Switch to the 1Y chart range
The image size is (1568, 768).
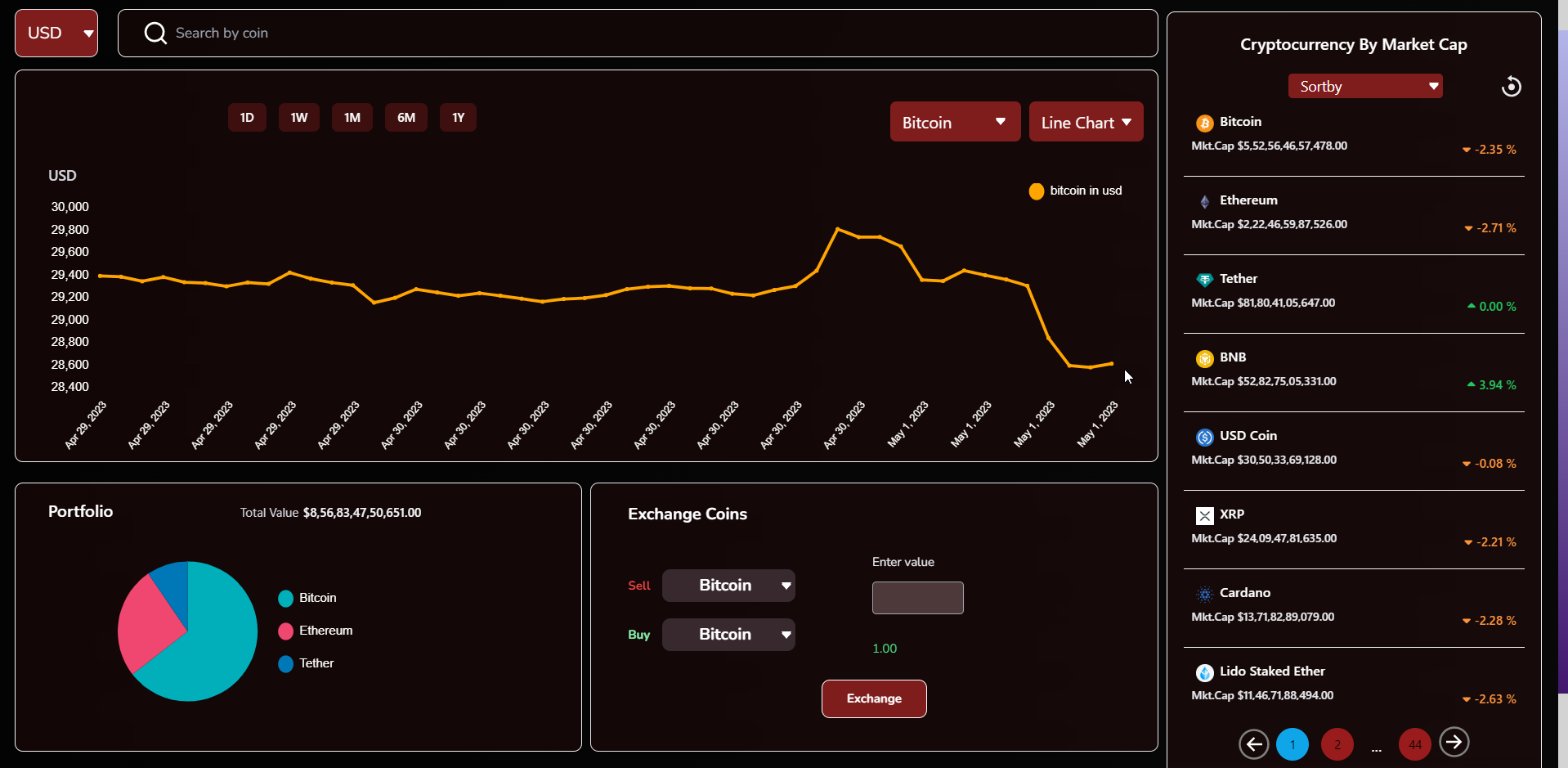coord(458,117)
